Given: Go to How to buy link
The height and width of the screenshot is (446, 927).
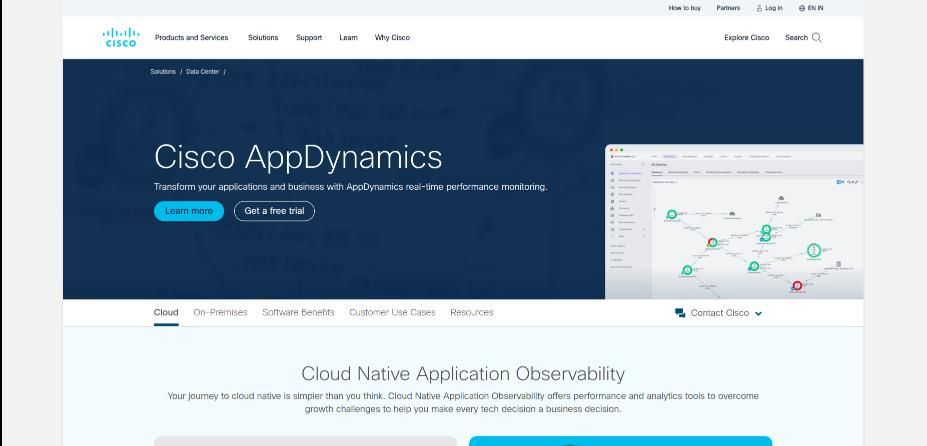Looking at the screenshot, I should [685, 8].
